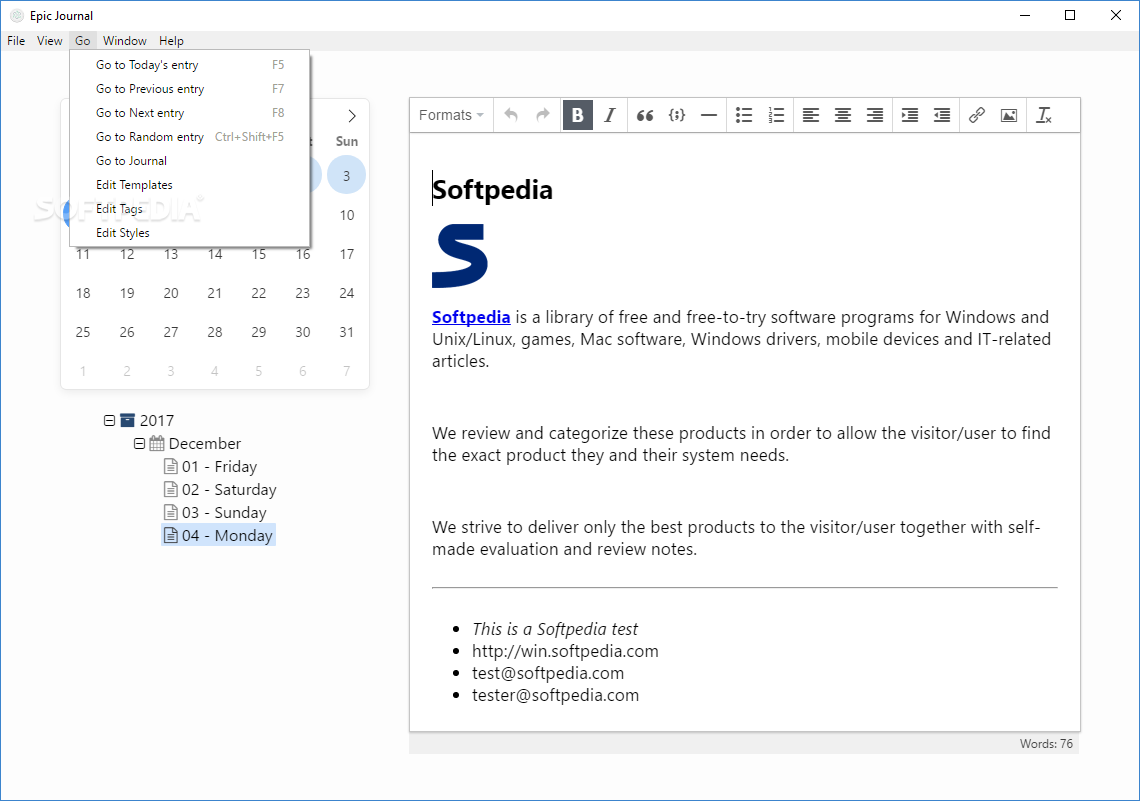
Task: Click the 'test@softpedia.com' bullet
Action: click(x=547, y=673)
